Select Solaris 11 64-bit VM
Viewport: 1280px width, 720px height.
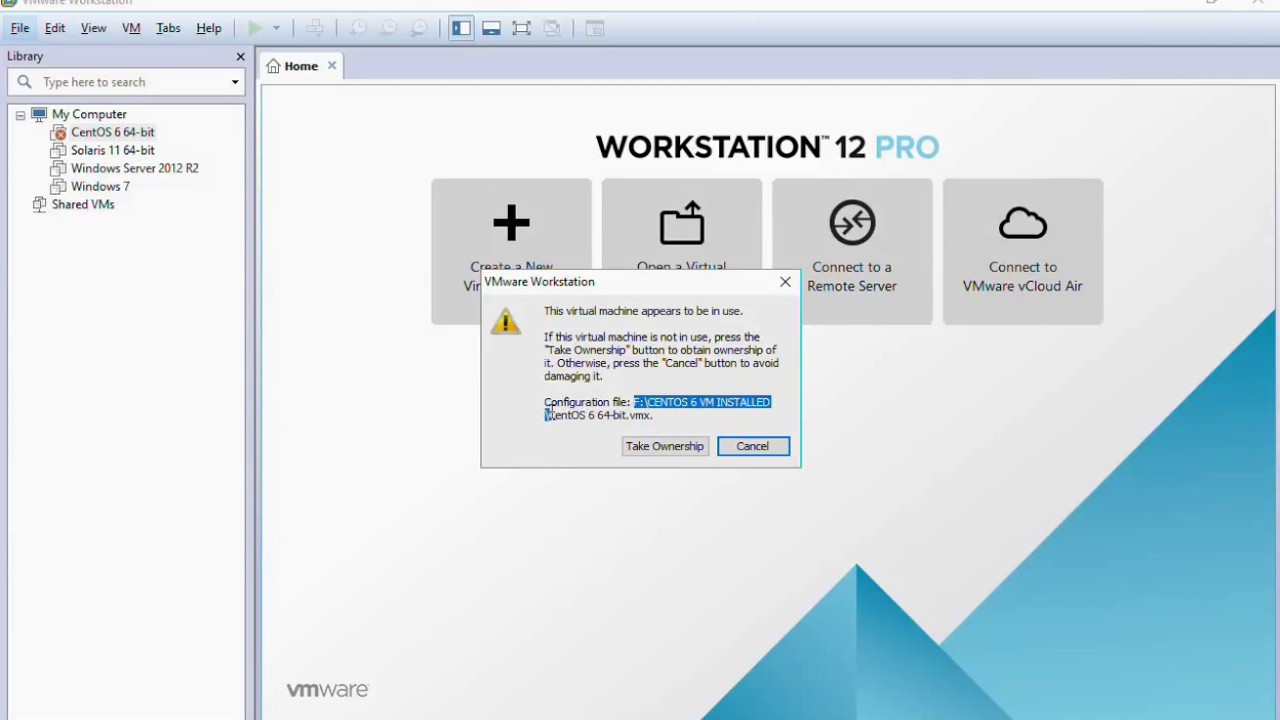coord(112,150)
